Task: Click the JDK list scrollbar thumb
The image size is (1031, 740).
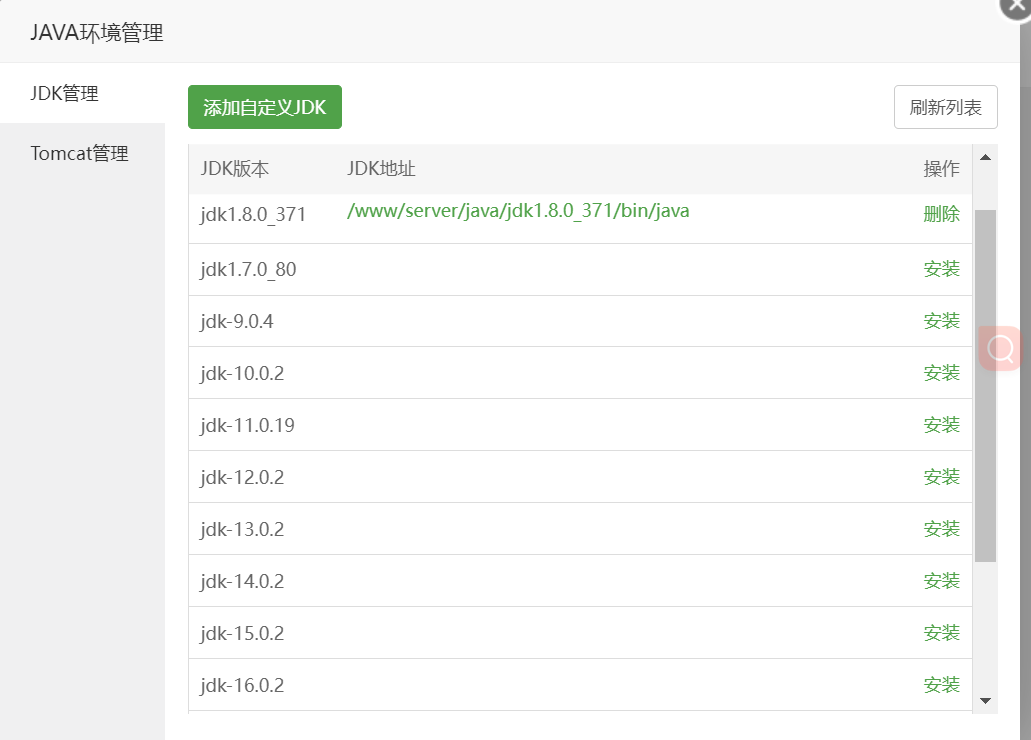Action: tap(985, 385)
